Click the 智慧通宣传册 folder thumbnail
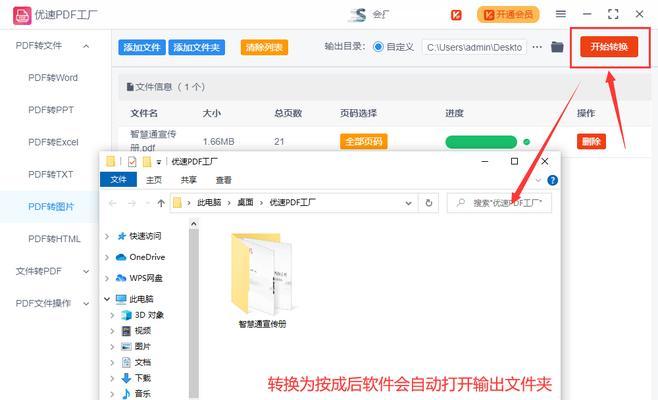The height and width of the screenshot is (400, 658). click(262, 275)
